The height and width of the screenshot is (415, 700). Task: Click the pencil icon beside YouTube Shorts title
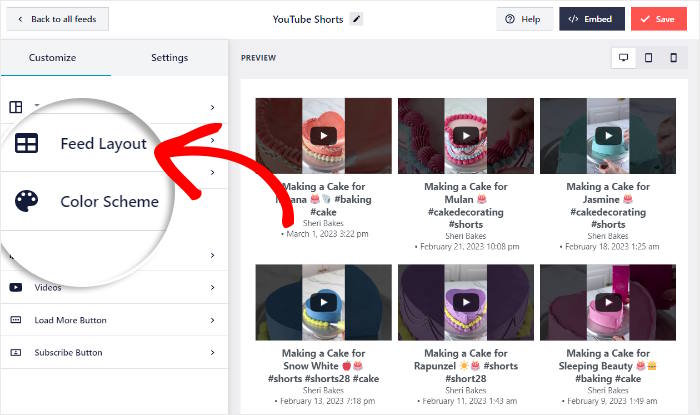click(356, 19)
